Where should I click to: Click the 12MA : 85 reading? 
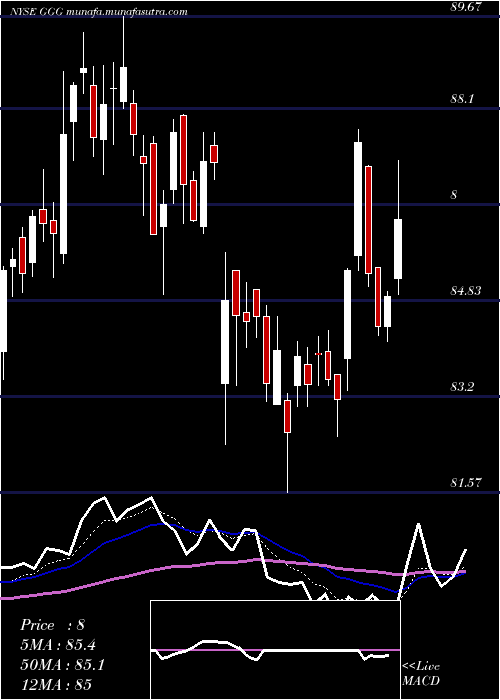click(x=56, y=684)
